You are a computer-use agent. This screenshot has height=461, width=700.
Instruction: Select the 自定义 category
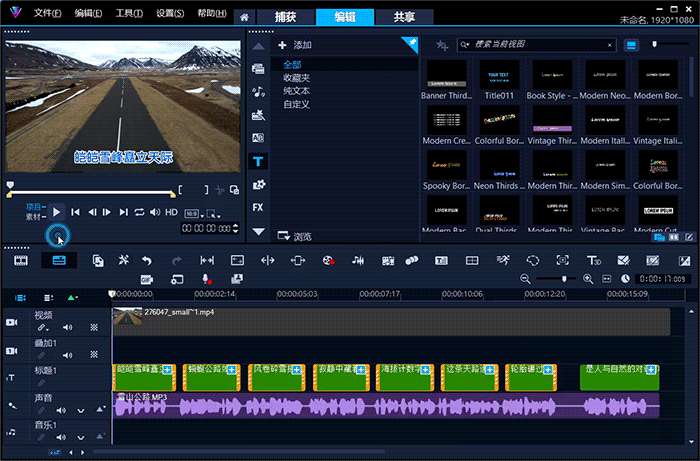(x=296, y=104)
